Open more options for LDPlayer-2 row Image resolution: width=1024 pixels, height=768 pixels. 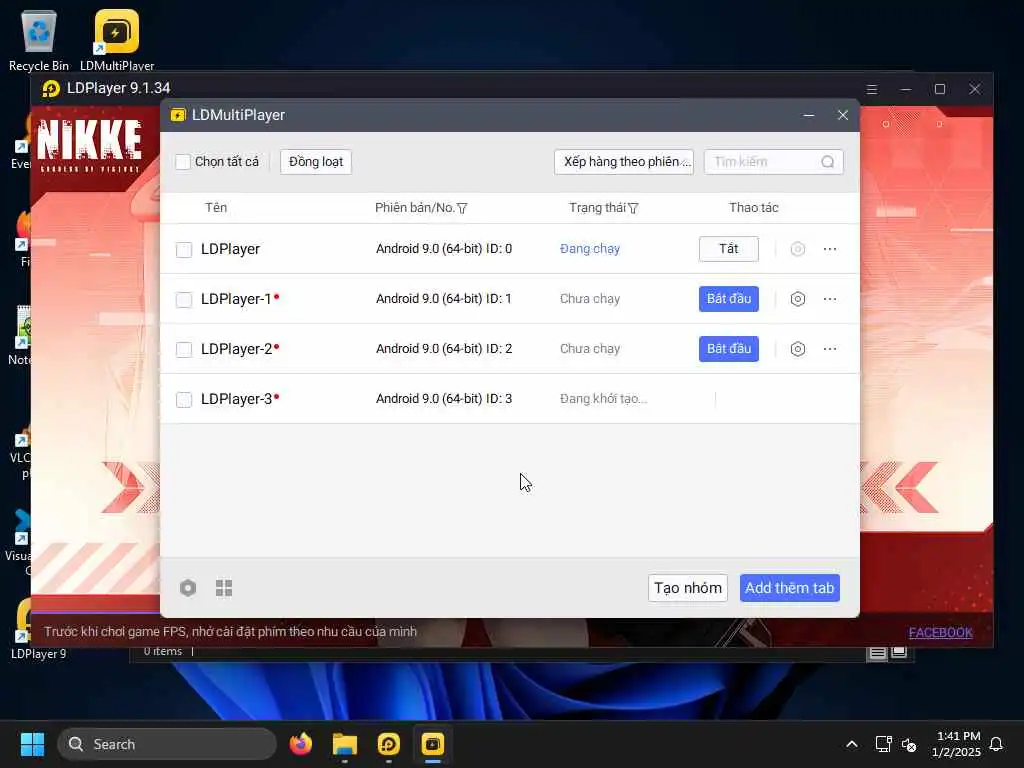[x=830, y=349]
